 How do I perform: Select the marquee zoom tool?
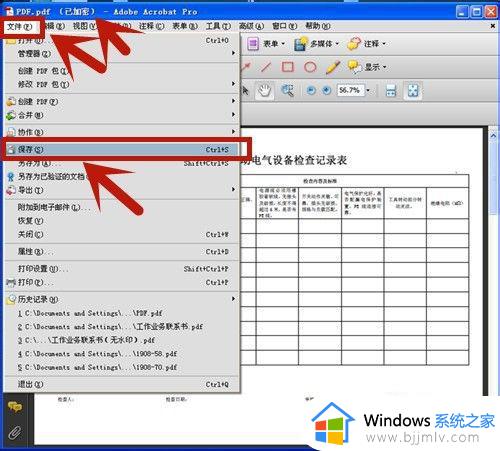point(287,90)
